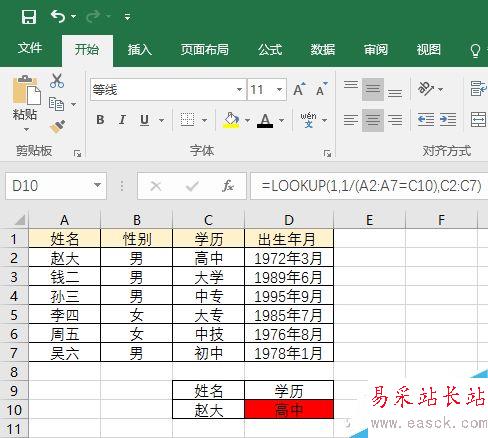Viewport: 488px width, 438px height.
Task: Click the Save icon in quick access toolbar
Action: [29, 16]
